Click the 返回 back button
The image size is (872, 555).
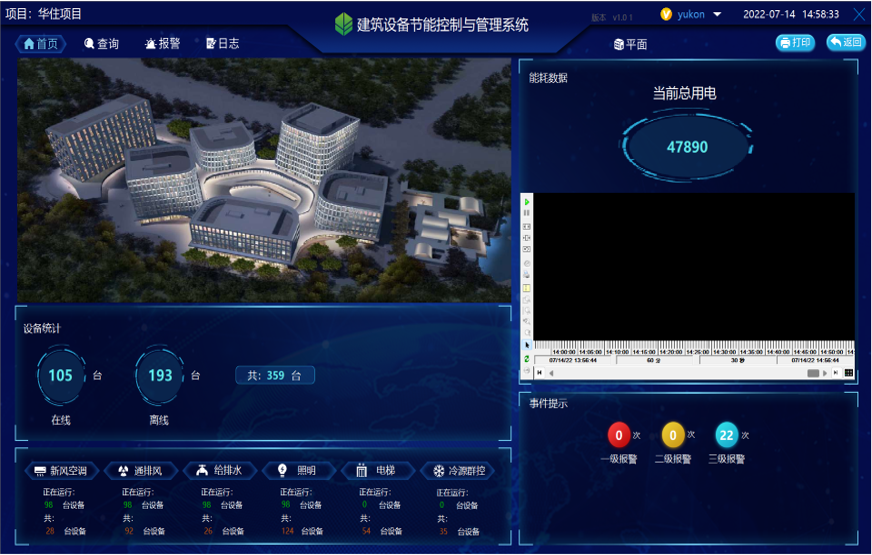(845, 42)
